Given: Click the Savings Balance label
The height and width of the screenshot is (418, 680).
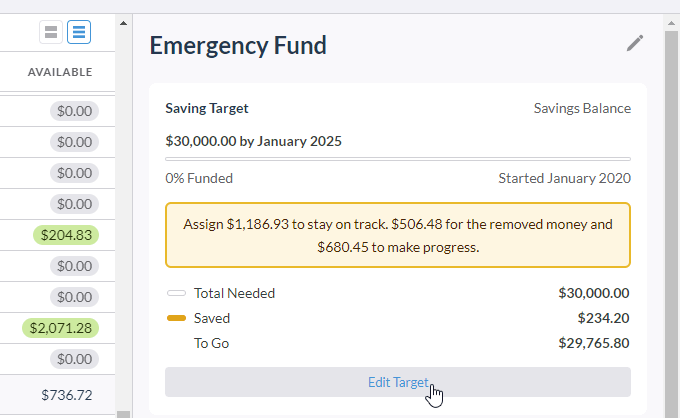Looking at the screenshot, I should 582,108.
